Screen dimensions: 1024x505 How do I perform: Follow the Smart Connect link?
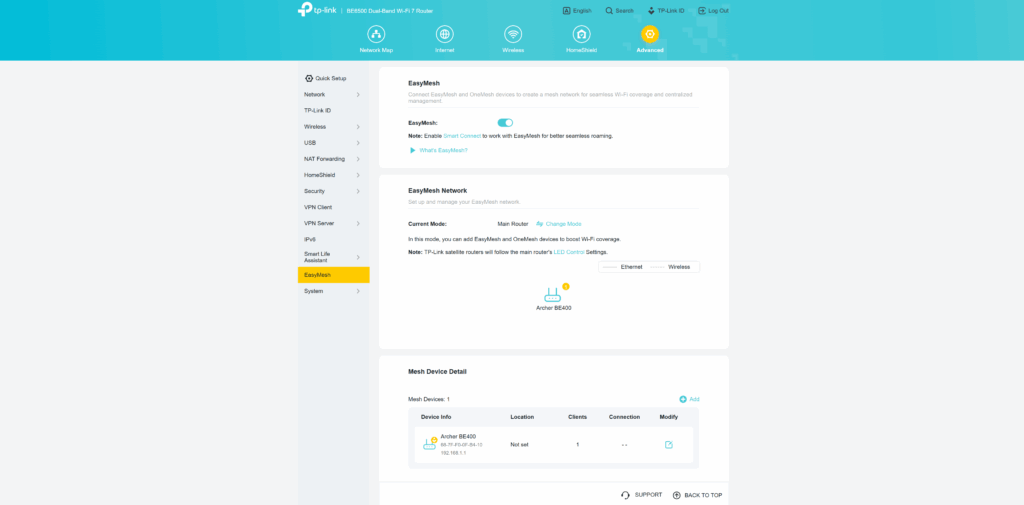pos(462,136)
